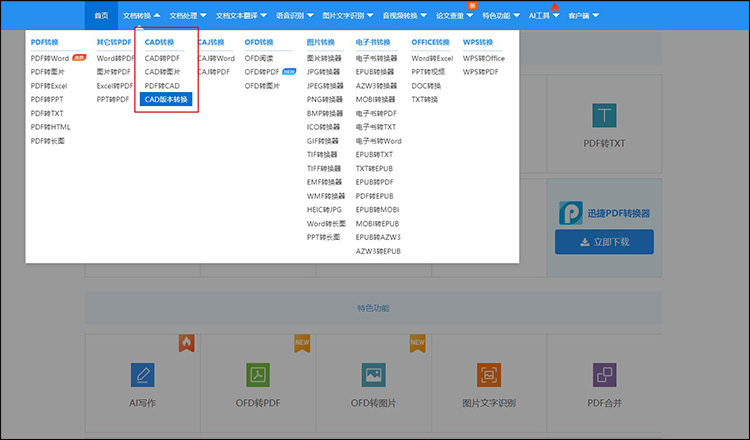Click the JPG转换器 link
750x440 pixels.
pos(323,72)
